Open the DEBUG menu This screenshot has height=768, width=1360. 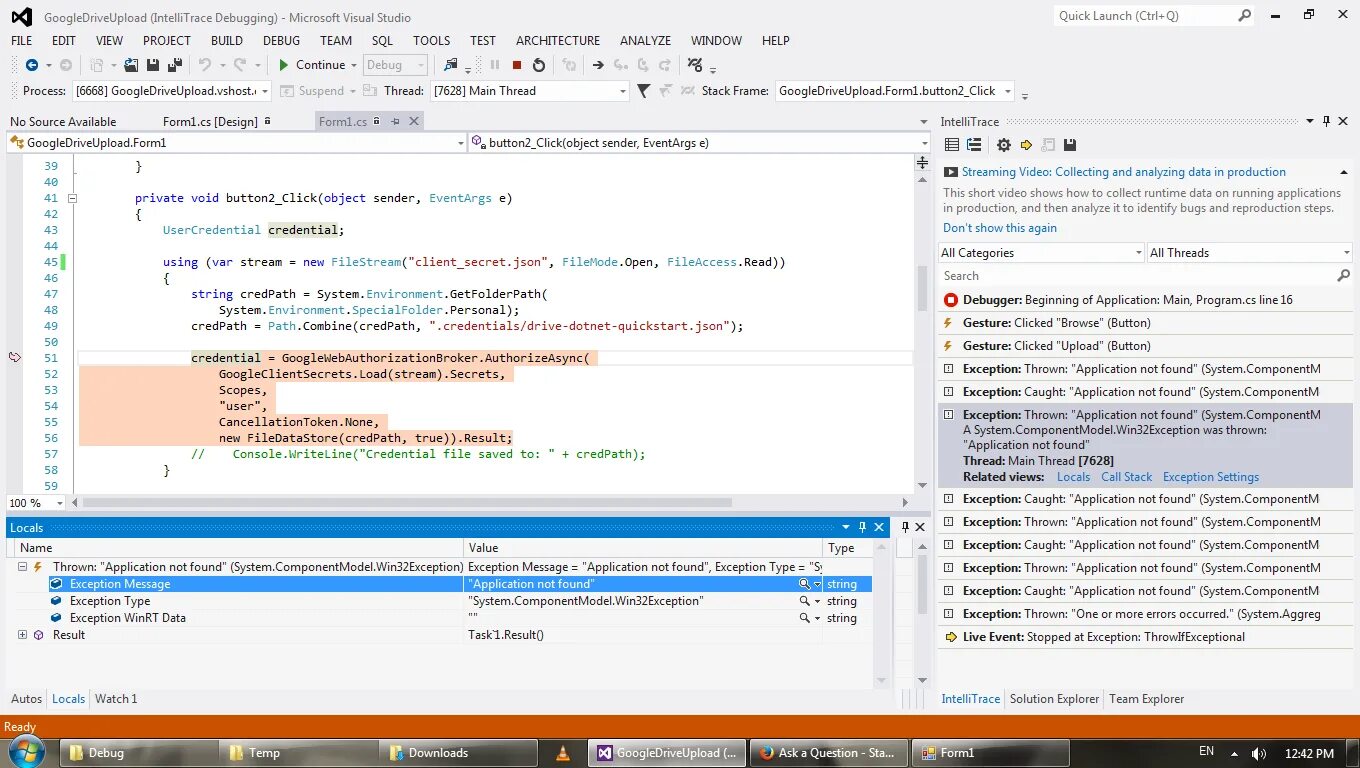pos(281,41)
